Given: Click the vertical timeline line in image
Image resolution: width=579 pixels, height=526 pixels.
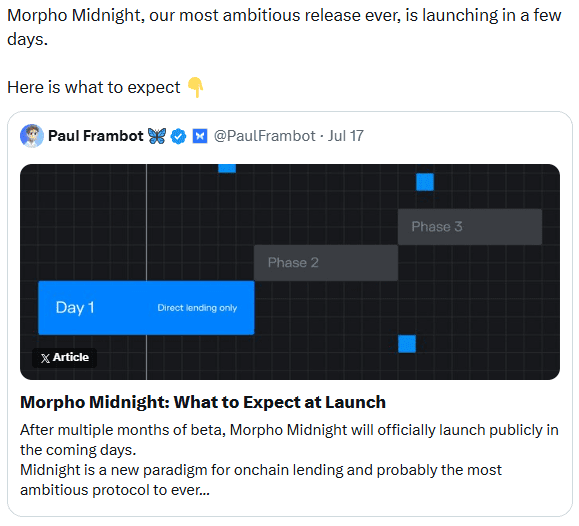Looking at the screenshot, I should (x=147, y=223).
